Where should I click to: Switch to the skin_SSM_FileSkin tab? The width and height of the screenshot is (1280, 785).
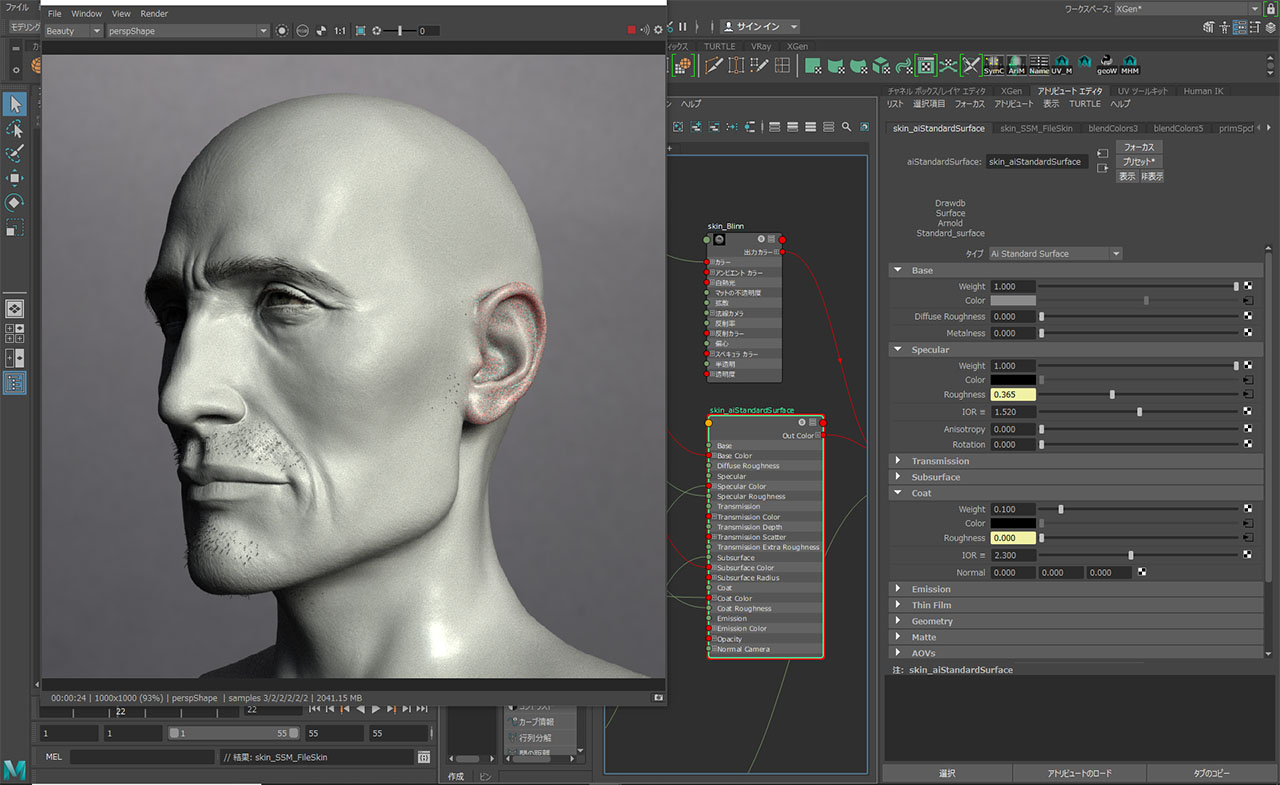(x=1036, y=128)
